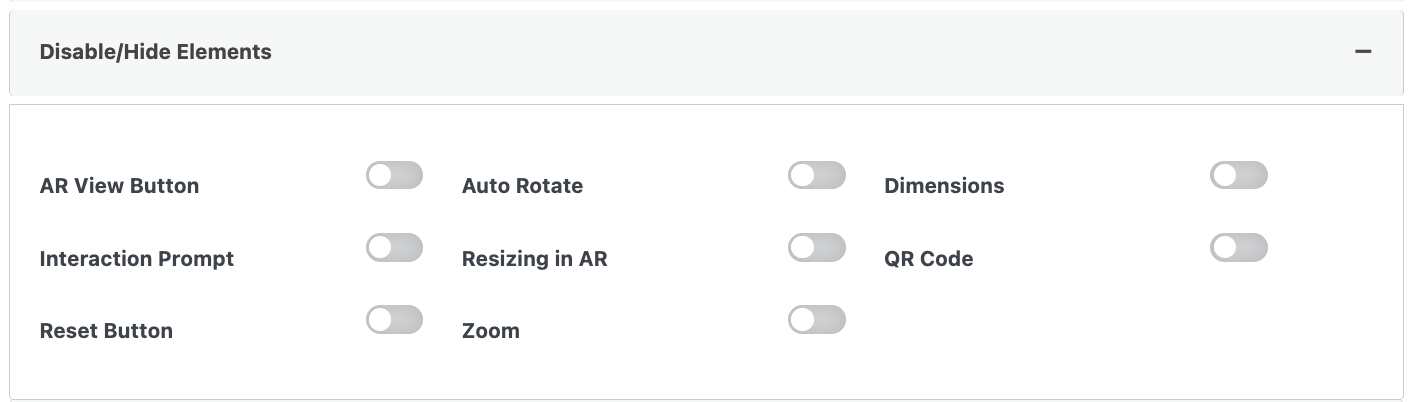Select the QR Code label

click(928, 259)
